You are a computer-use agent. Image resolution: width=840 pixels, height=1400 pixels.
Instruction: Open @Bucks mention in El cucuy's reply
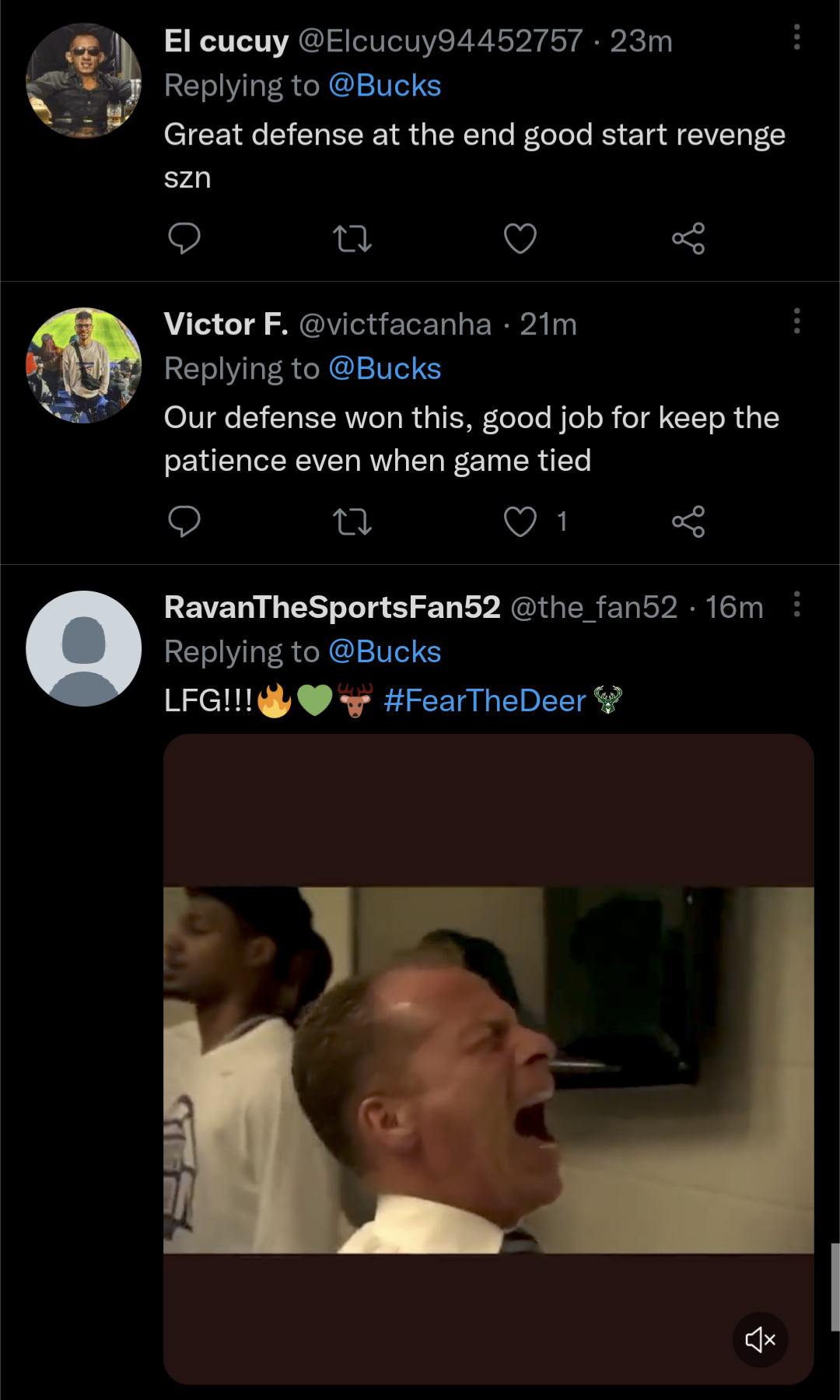(384, 86)
